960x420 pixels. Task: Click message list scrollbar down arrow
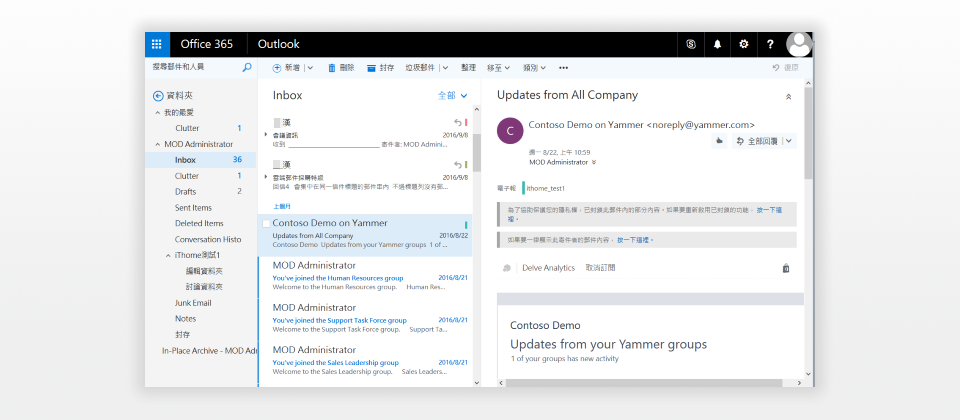tap(477, 382)
